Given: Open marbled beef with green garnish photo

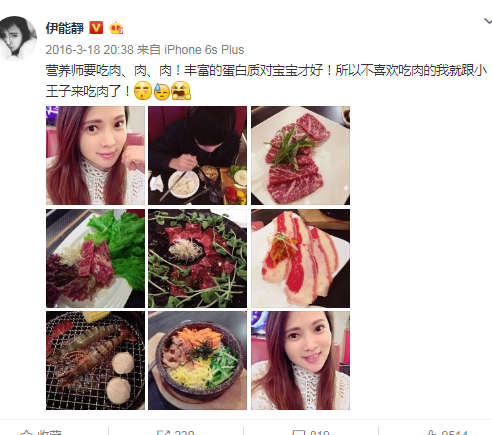Looking at the screenshot, I should [x=300, y=155].
